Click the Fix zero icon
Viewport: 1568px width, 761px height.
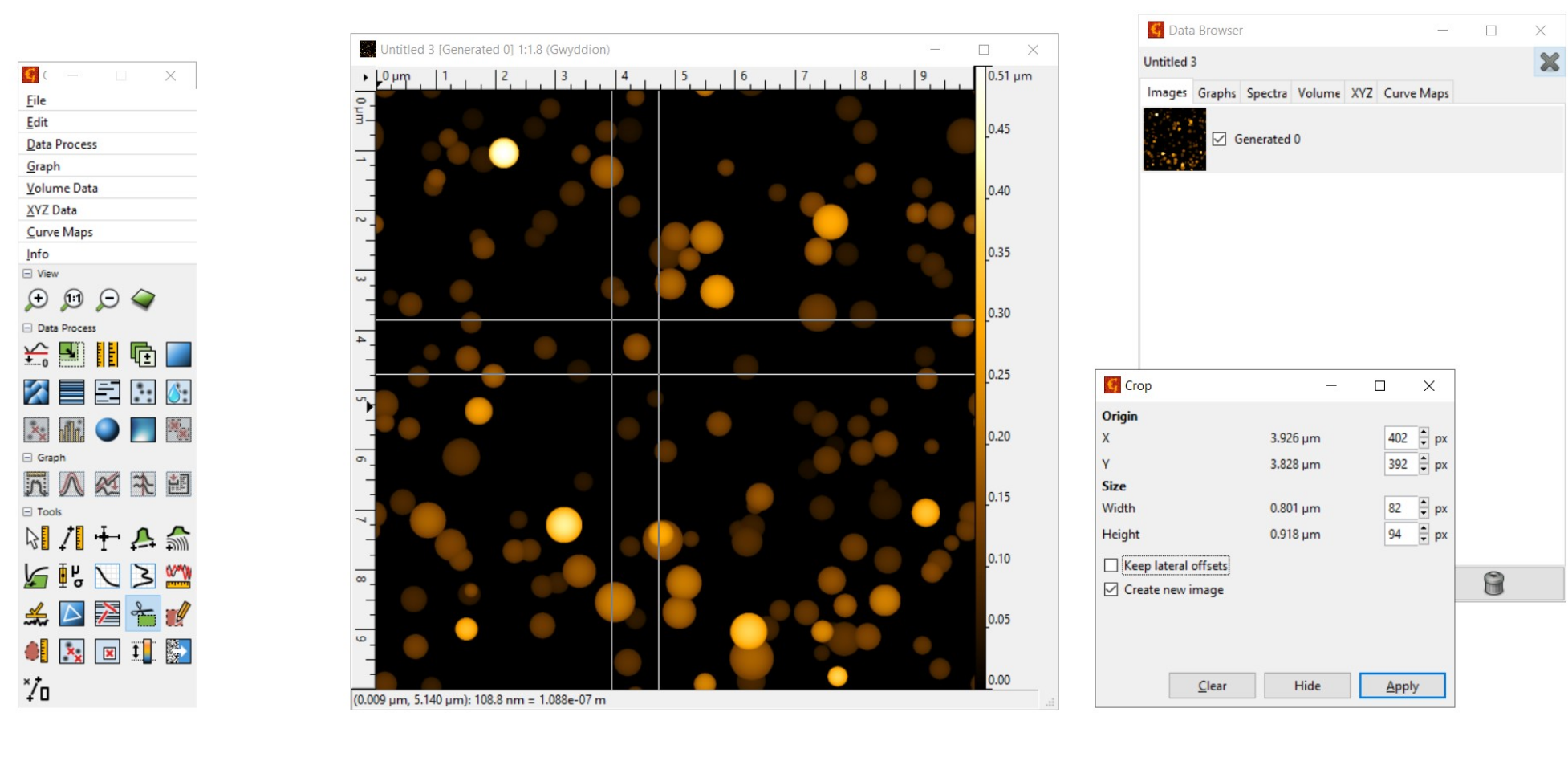pyautogui.click(x=37, y=354)
